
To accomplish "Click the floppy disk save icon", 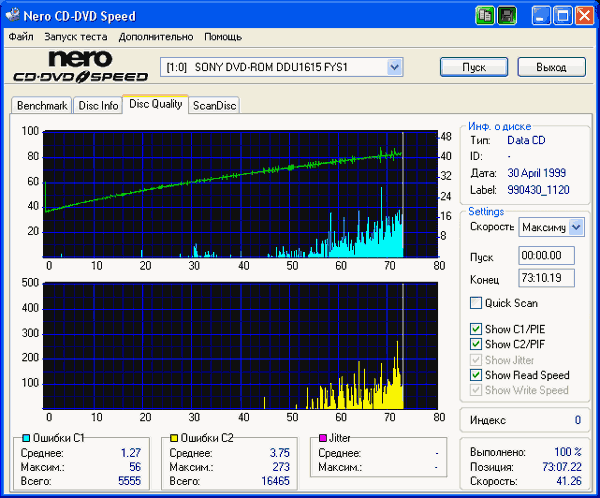I will pyautogui.click(x=507, y=16).
